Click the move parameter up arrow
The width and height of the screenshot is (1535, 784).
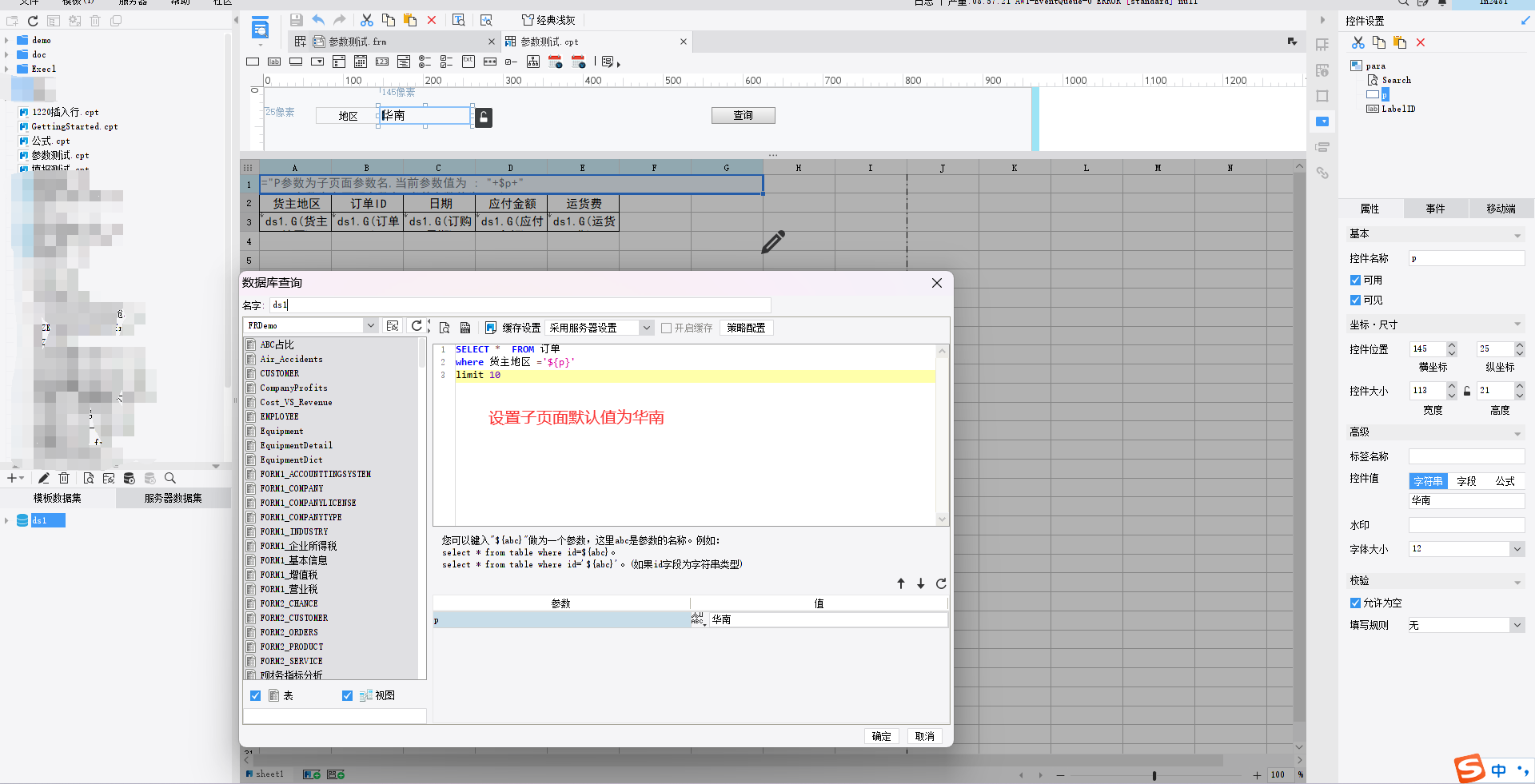pos(901,584)
